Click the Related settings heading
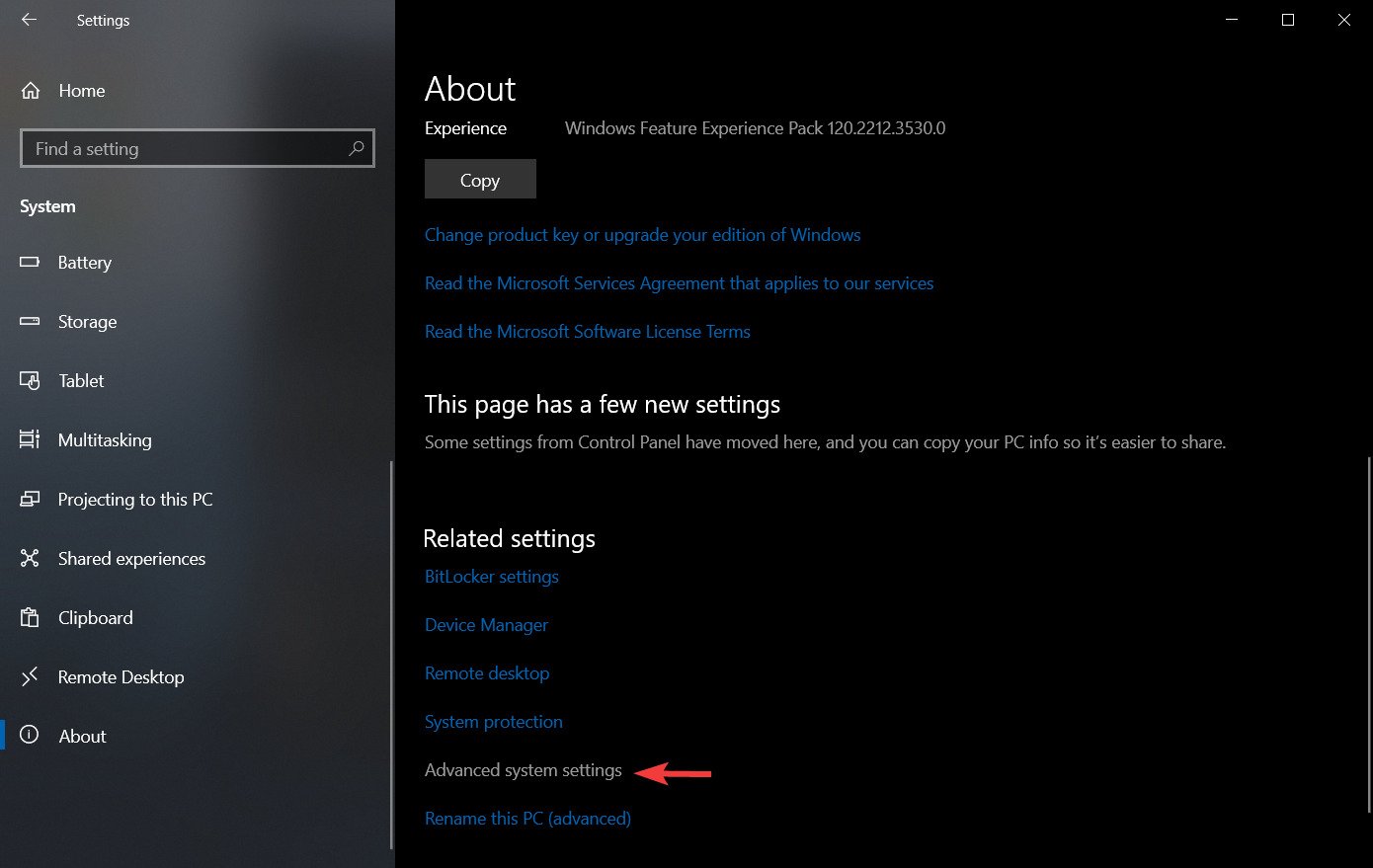Screen dimensions: 1373x868 (x=510, y=538)
